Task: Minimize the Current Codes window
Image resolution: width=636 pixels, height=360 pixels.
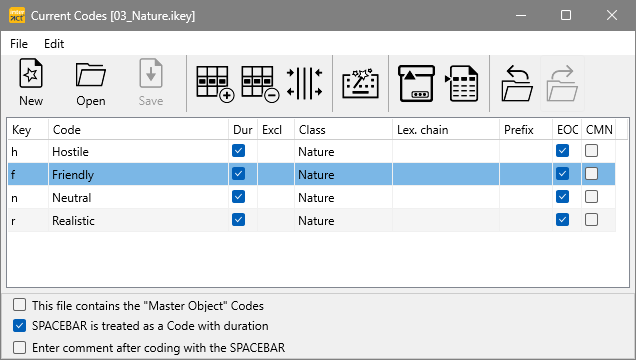Action: (521, 15)
